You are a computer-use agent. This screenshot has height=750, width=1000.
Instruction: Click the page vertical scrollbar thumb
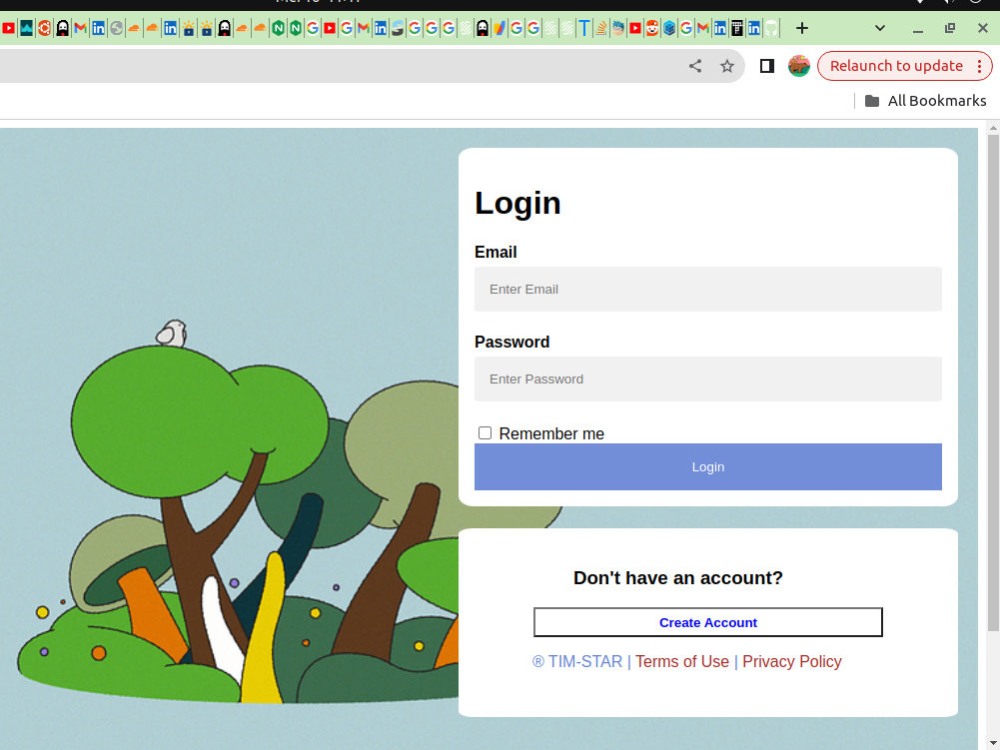pos(993,383)
